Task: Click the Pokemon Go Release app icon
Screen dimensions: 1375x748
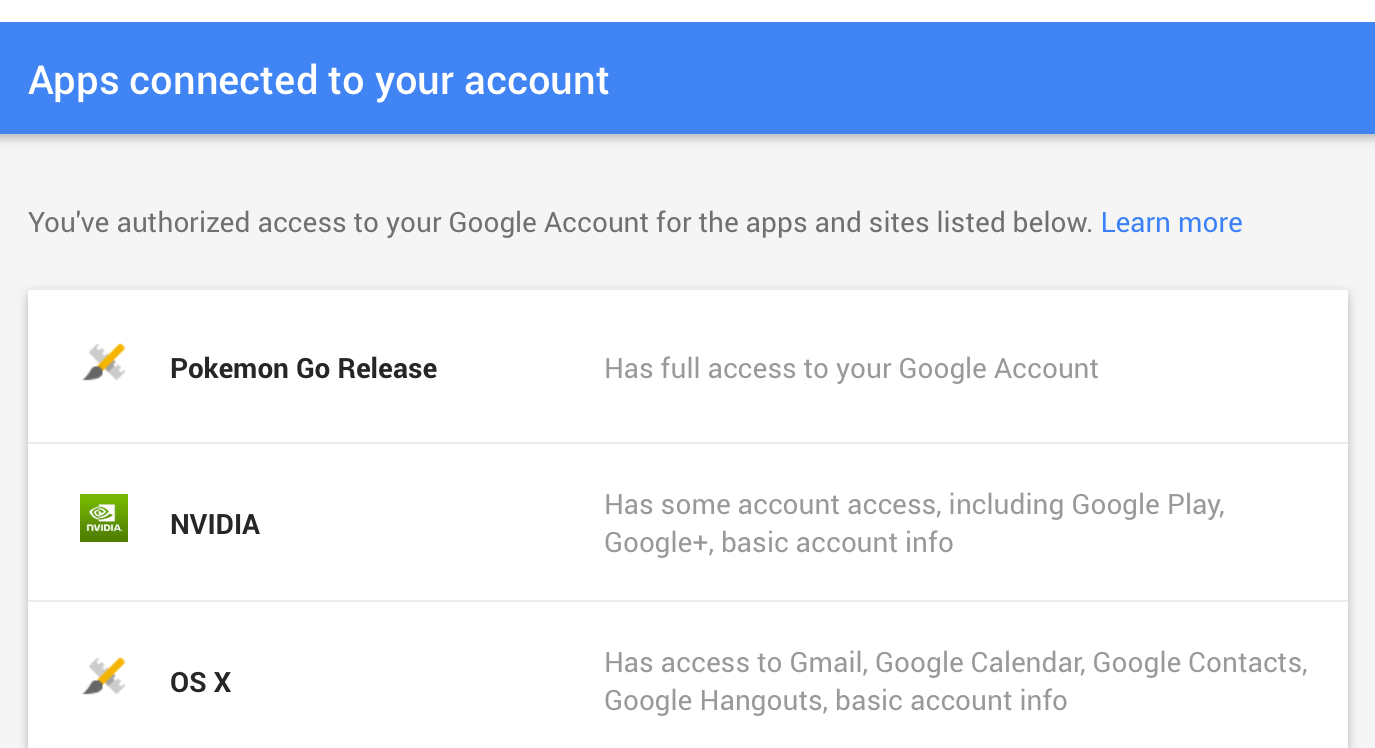Action: tap(104, 363)
